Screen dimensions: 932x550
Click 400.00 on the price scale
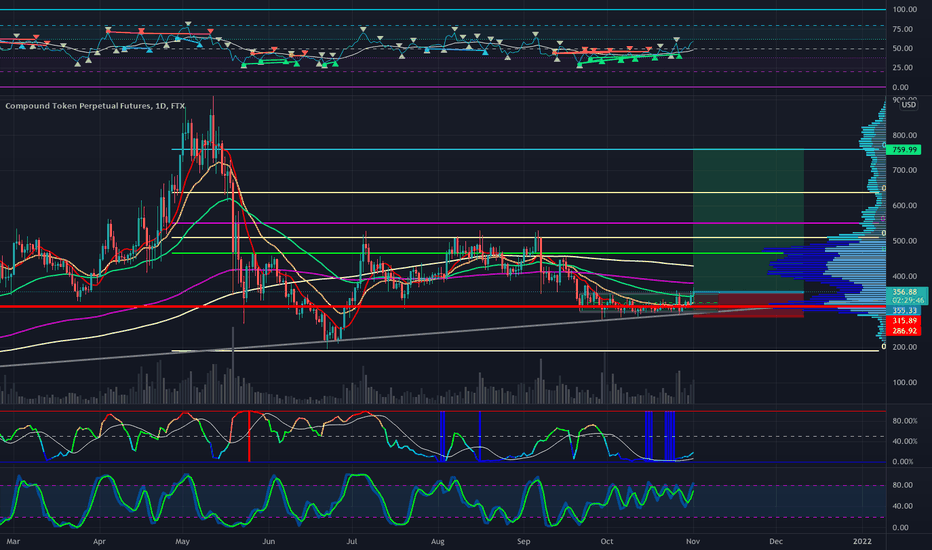pos(904,276)
